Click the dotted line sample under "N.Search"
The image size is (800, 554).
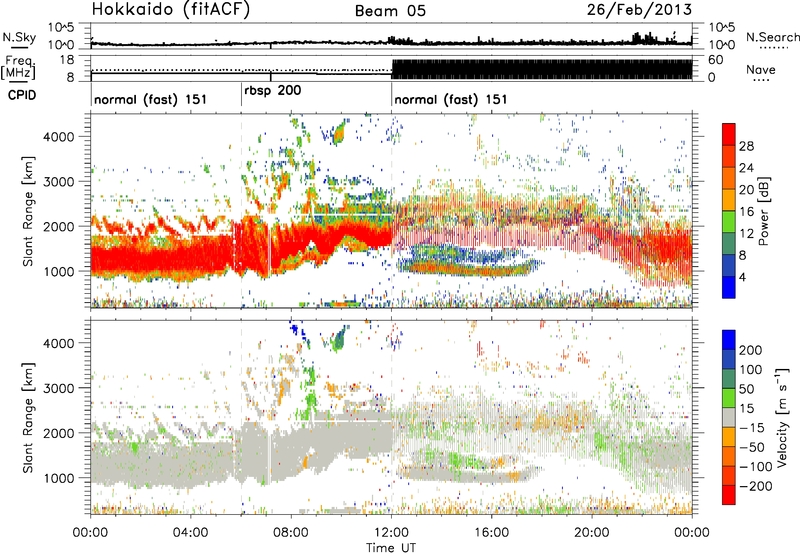pyautogui.click(x=774, y=49)
